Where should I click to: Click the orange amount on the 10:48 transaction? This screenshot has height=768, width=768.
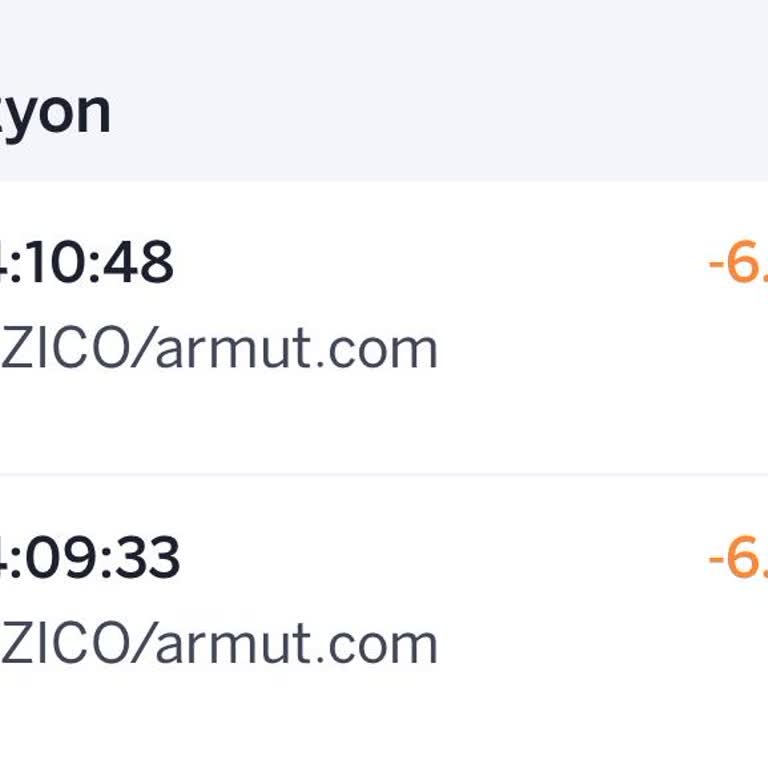738,265
